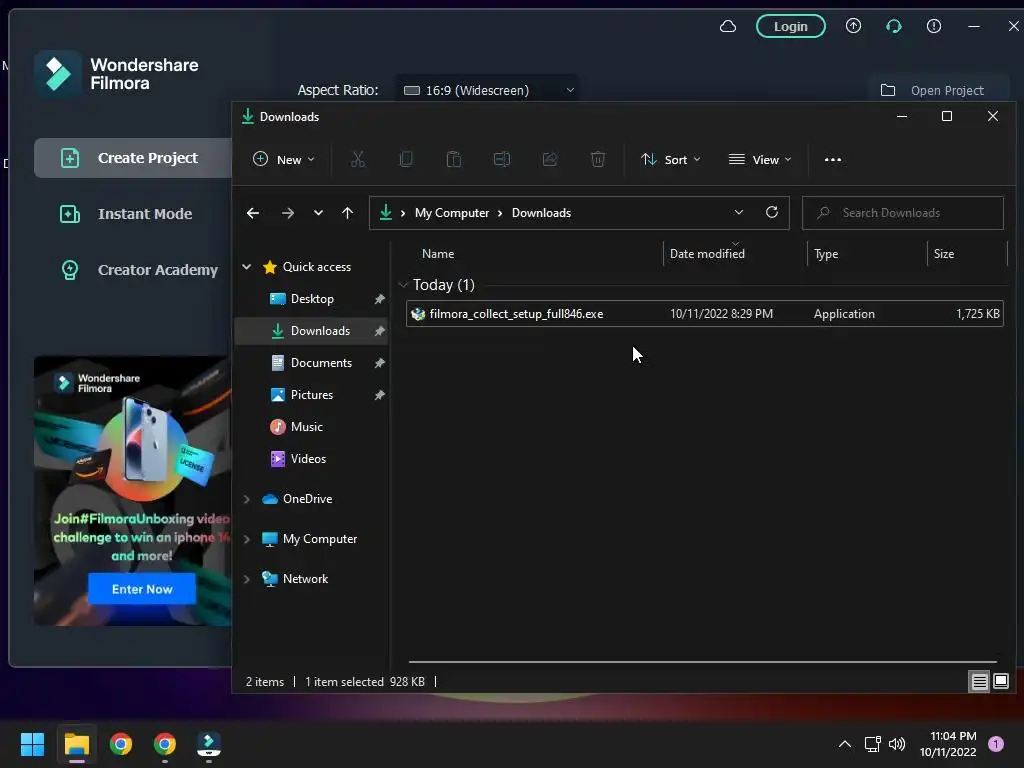Select filmora_collect_setup_full846.exe file
The width and height of the screenshot is (1024, 768).
click(705, 313)
